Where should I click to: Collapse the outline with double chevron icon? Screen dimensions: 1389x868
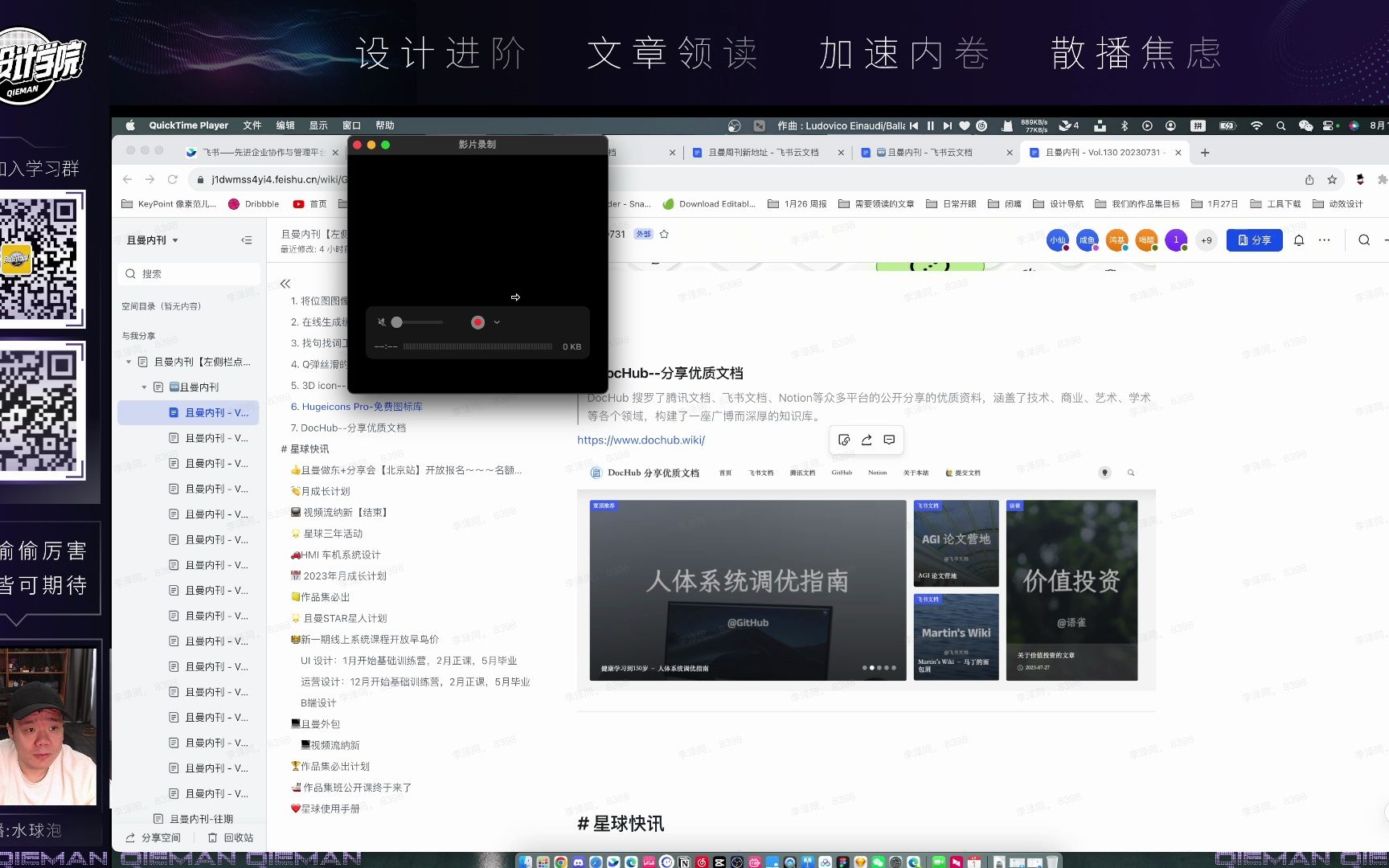point(285,284)
